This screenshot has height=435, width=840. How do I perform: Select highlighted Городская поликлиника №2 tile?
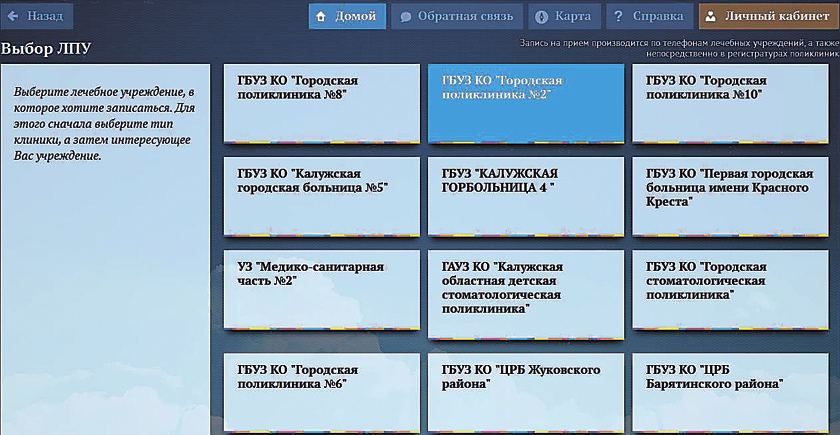[x=525, y=103]
